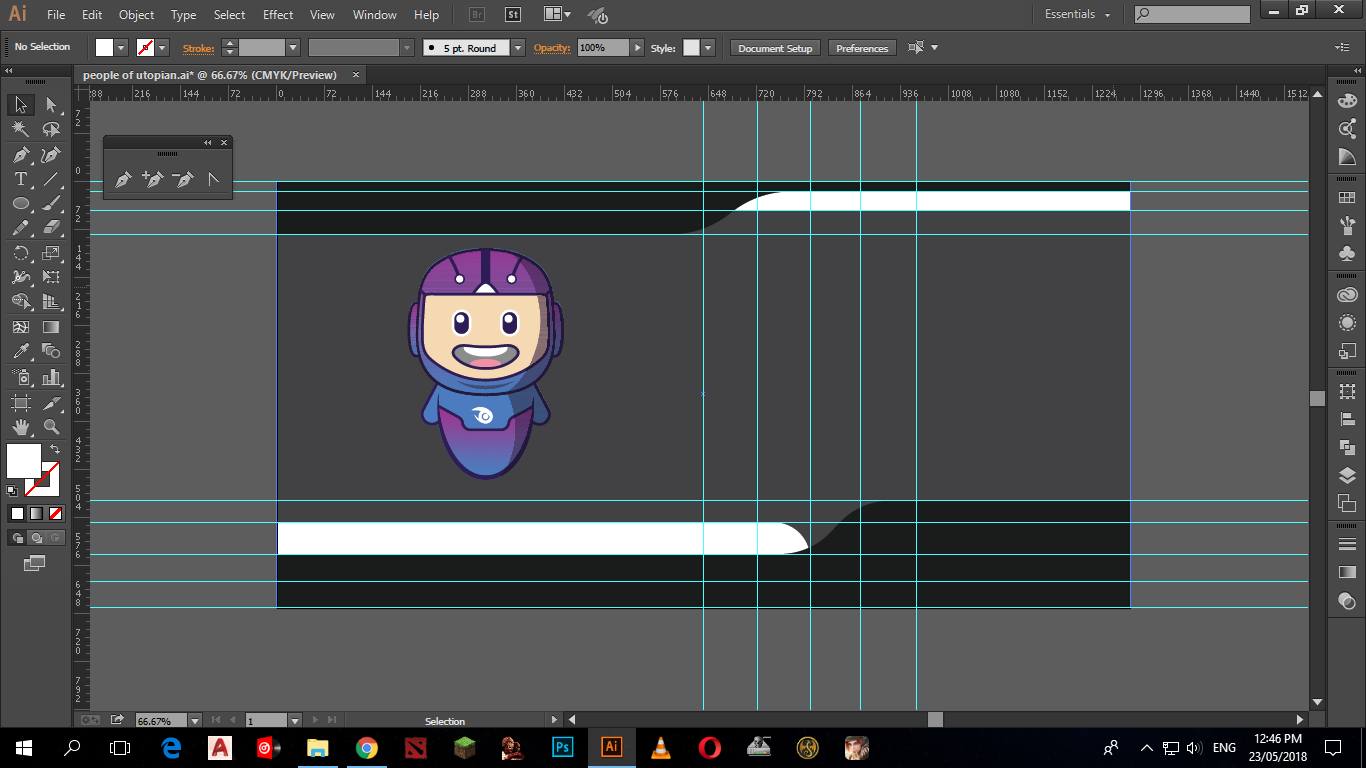Click the Preferences button
The image size is (1366, 768).
(x=861, y=48)
